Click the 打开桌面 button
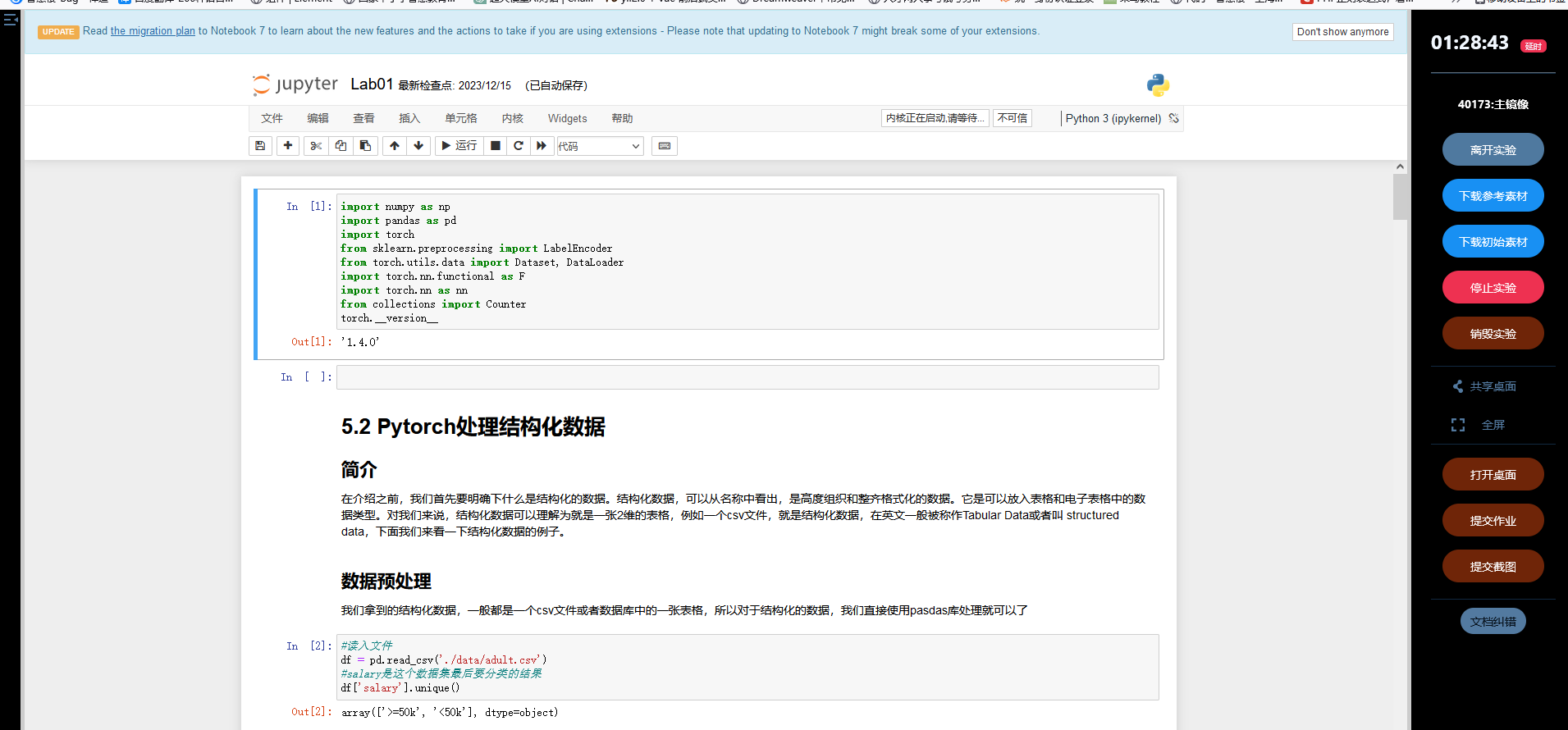1568x730 pixels. (1493, 475)
